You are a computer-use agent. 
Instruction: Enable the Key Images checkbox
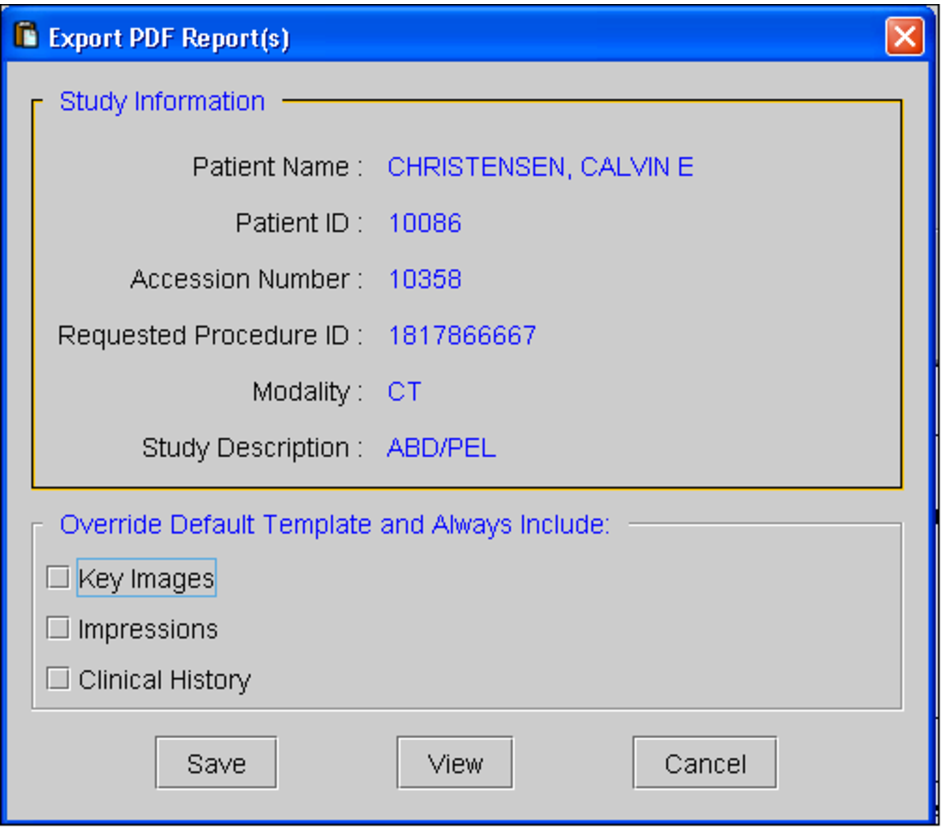pyautogui.click(x=57, y=577)
